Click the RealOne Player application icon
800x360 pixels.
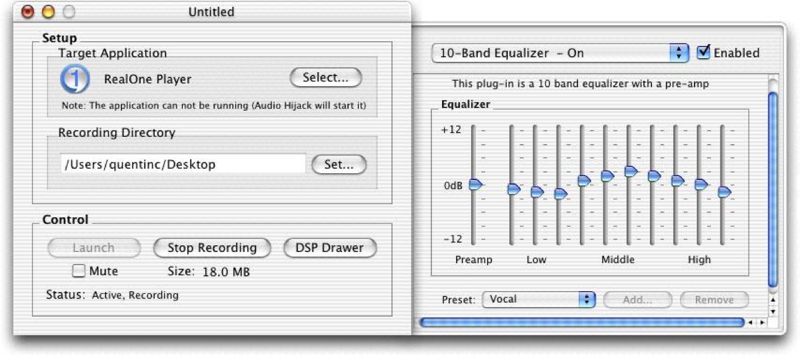(75, 80)
